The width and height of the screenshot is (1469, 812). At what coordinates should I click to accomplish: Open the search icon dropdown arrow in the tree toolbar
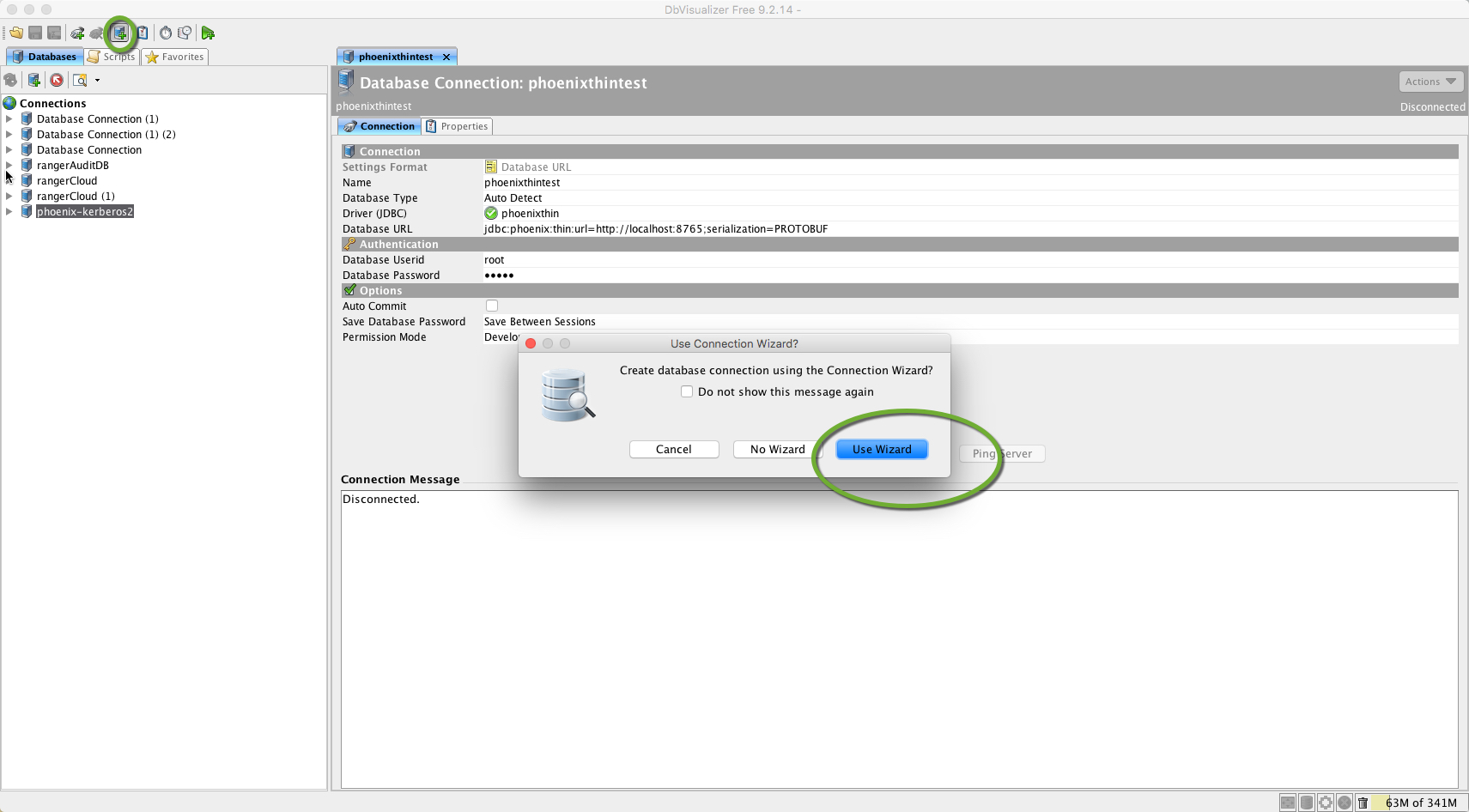coord(96,80)
